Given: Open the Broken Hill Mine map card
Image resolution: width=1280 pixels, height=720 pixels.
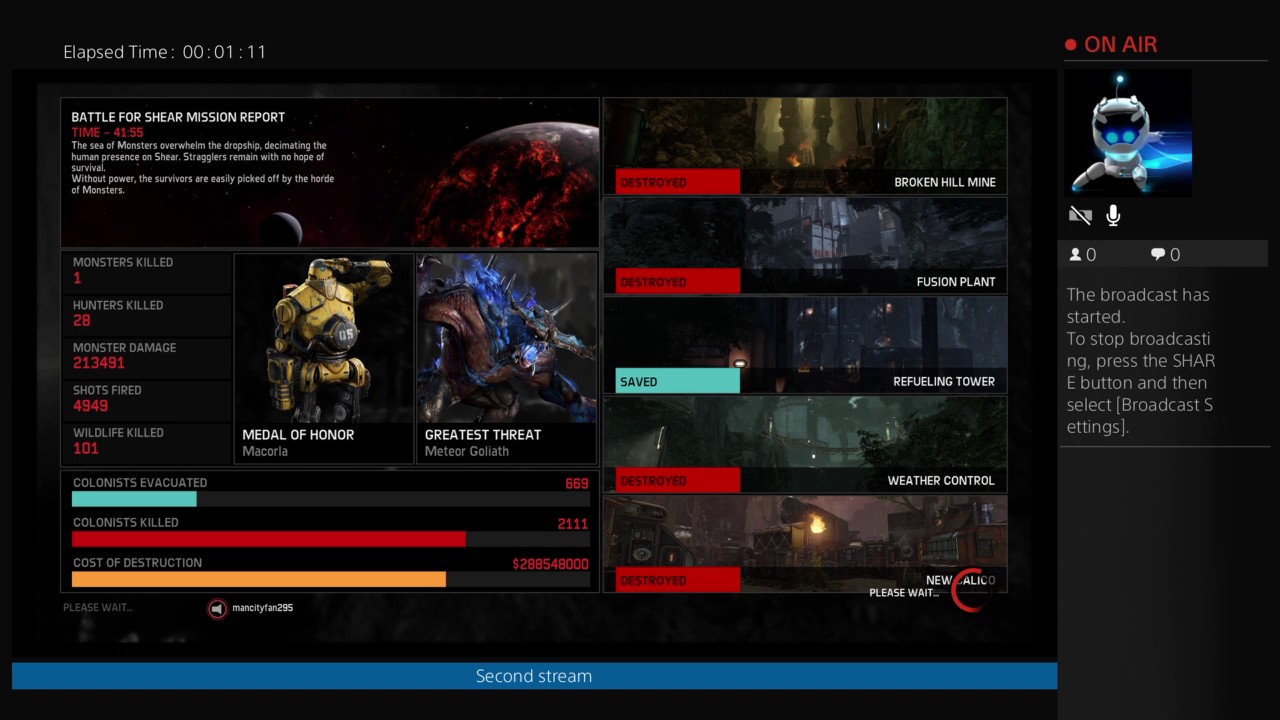Looking at the screenshot, I should point(805,146).
